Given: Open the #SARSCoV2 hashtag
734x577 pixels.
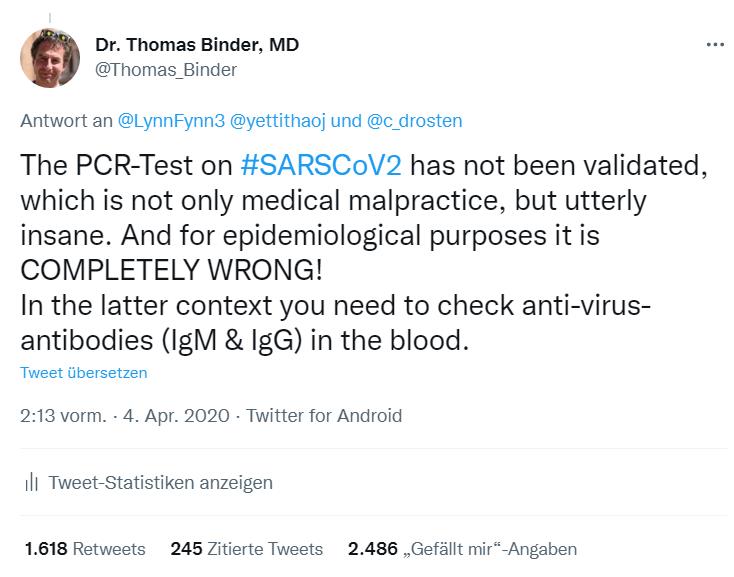Looking at the screenshot, I should coord(321,165).
